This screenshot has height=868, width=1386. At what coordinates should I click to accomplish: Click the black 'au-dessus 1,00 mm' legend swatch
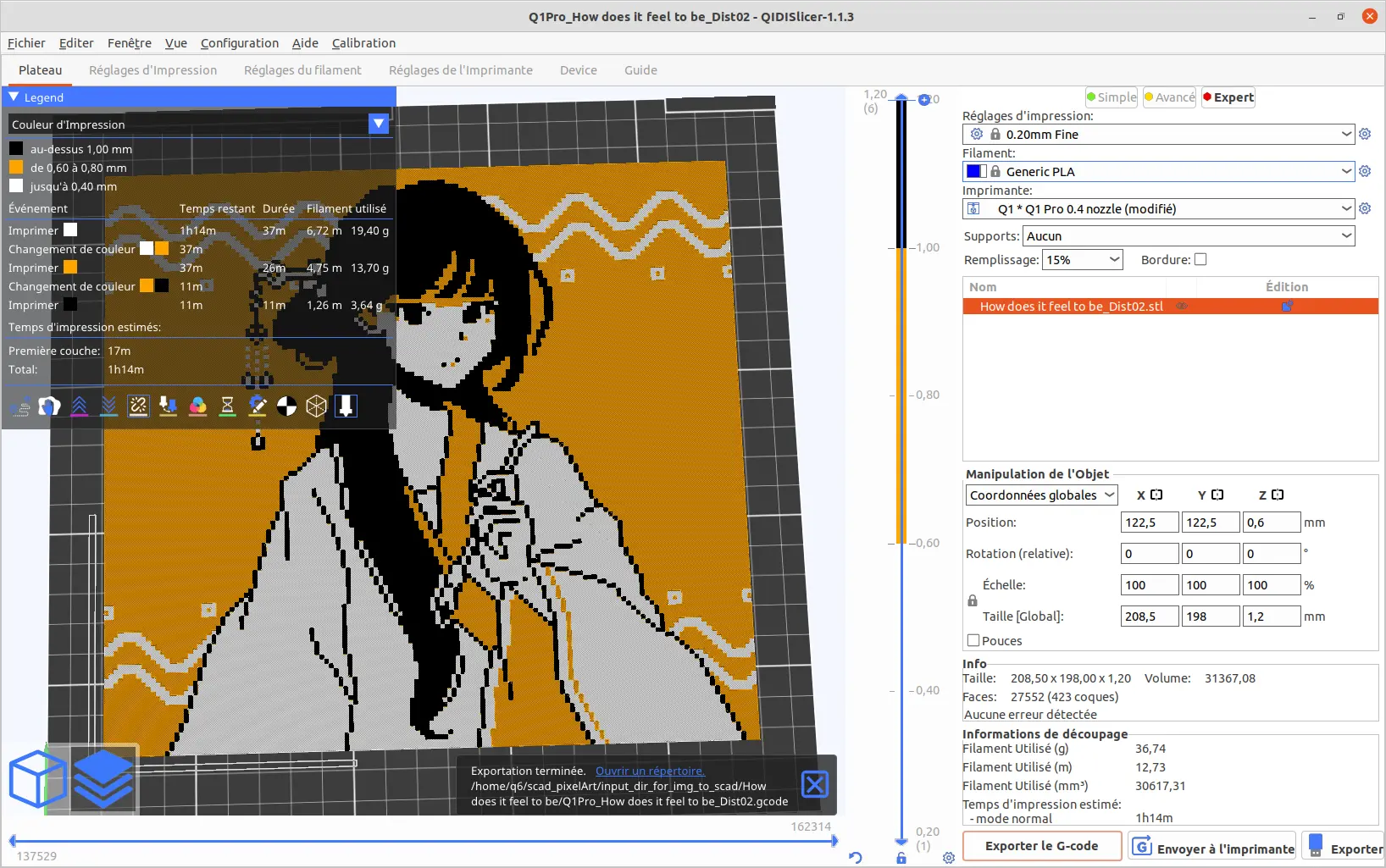pos(16,148)
